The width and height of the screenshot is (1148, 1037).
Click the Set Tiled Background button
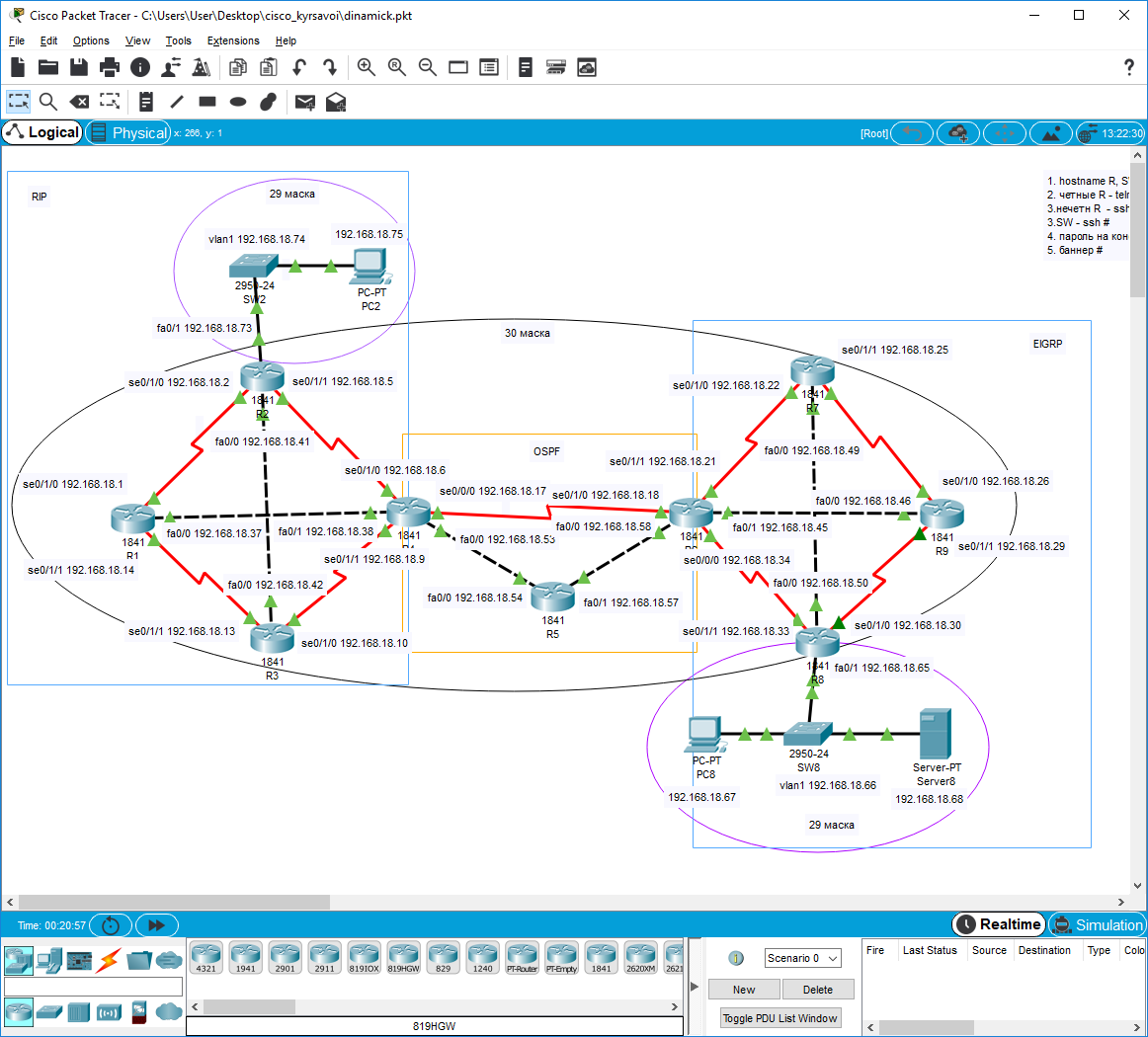[1050, 133]
